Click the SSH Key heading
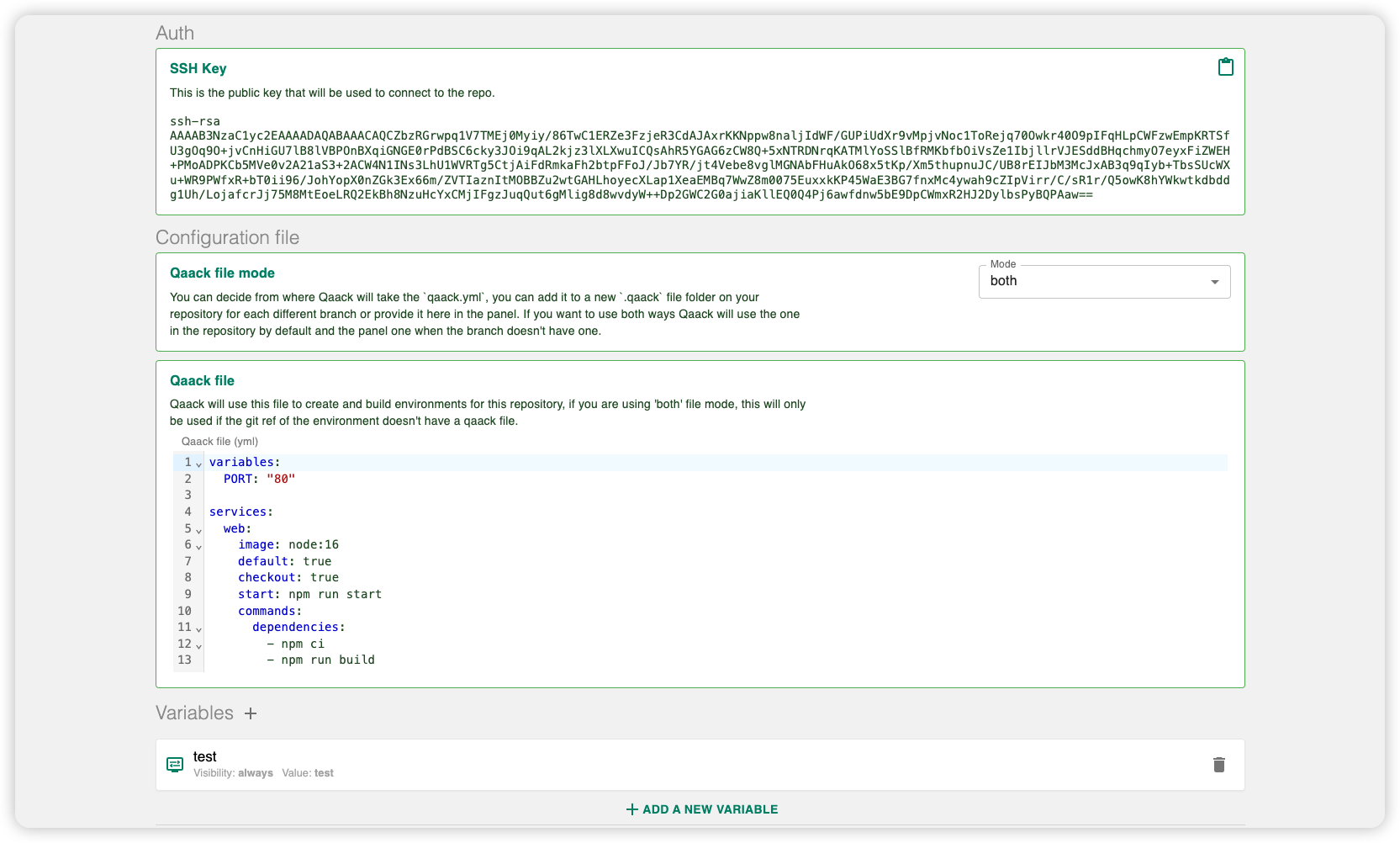This screenshot has width=1400, height=843. point(198,68)
